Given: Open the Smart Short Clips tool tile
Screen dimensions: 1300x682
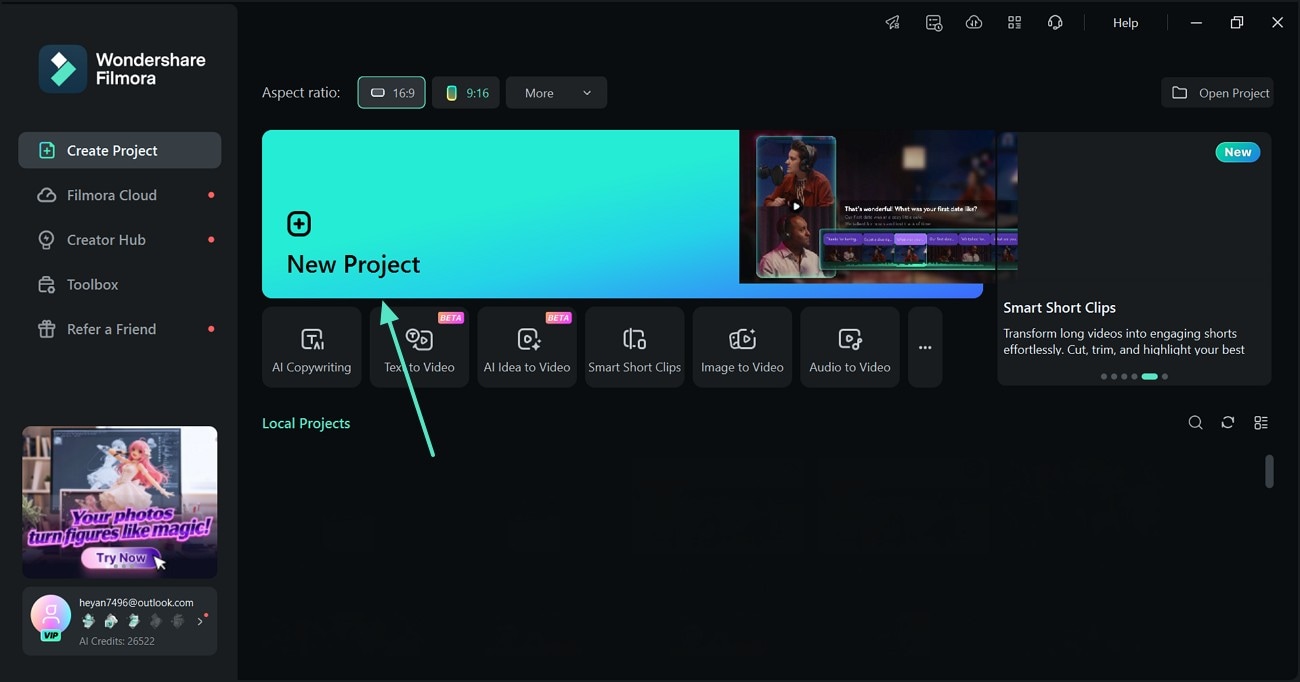Looking at the screenshot, I should pyautogui.click(x=635, y=347).
